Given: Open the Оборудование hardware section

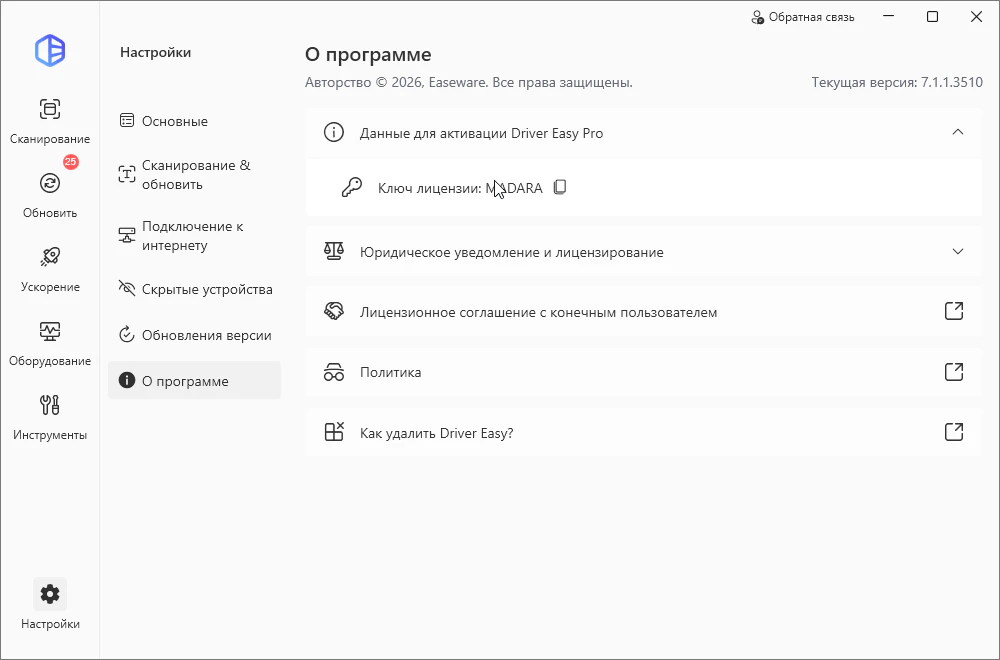Looking at the screenshot, I should 50,341.
